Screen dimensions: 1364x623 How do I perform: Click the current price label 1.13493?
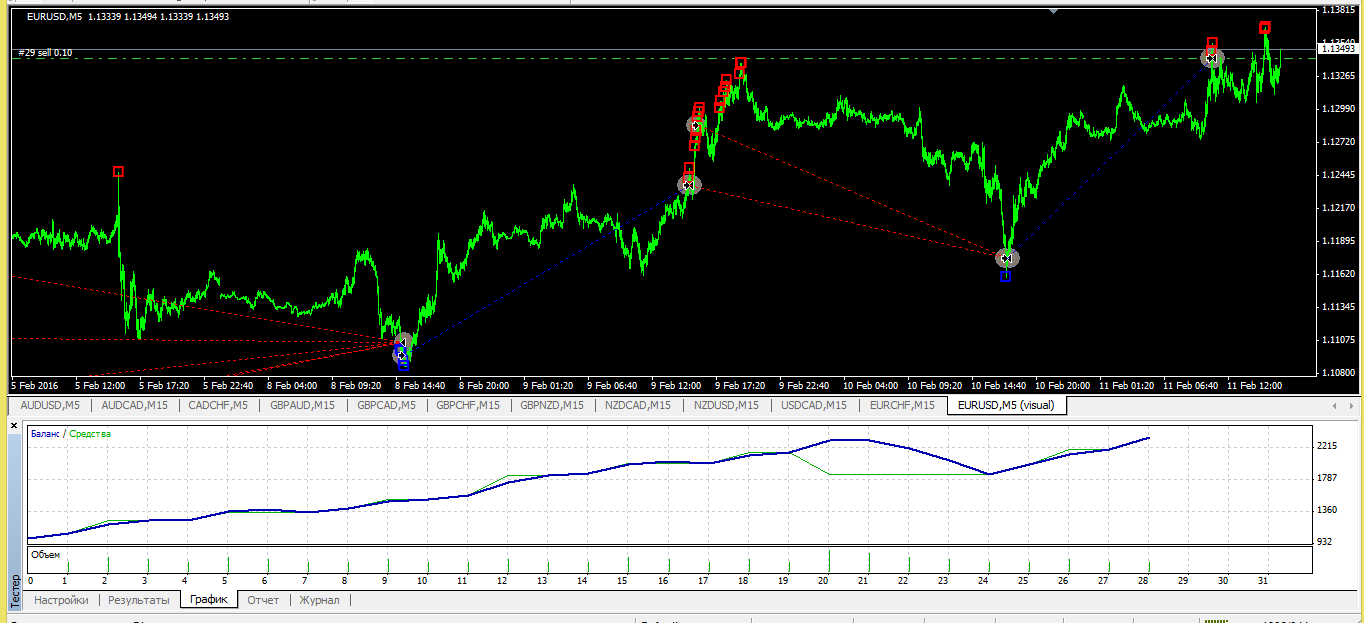pos(1336,48)
